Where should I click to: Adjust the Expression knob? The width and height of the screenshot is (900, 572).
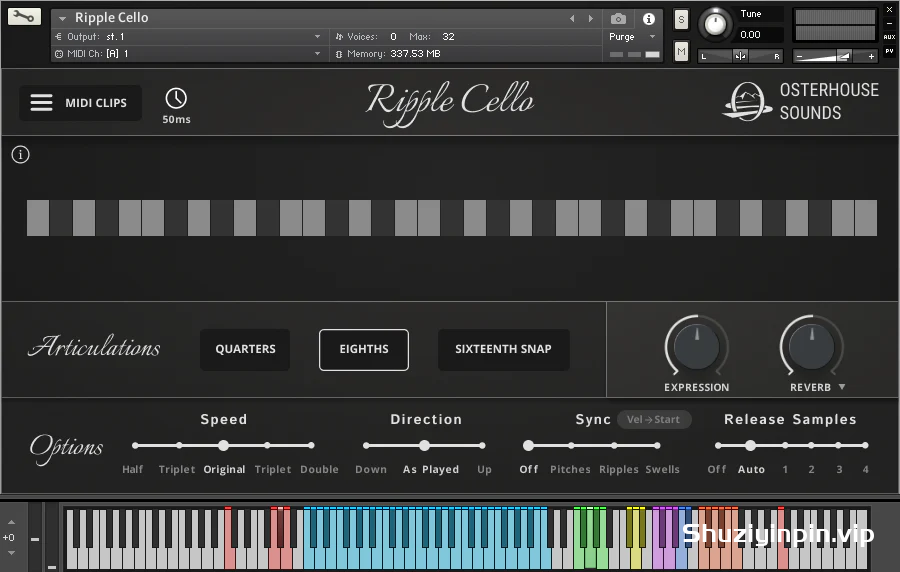pyautogui.click(x=697, y=346)
